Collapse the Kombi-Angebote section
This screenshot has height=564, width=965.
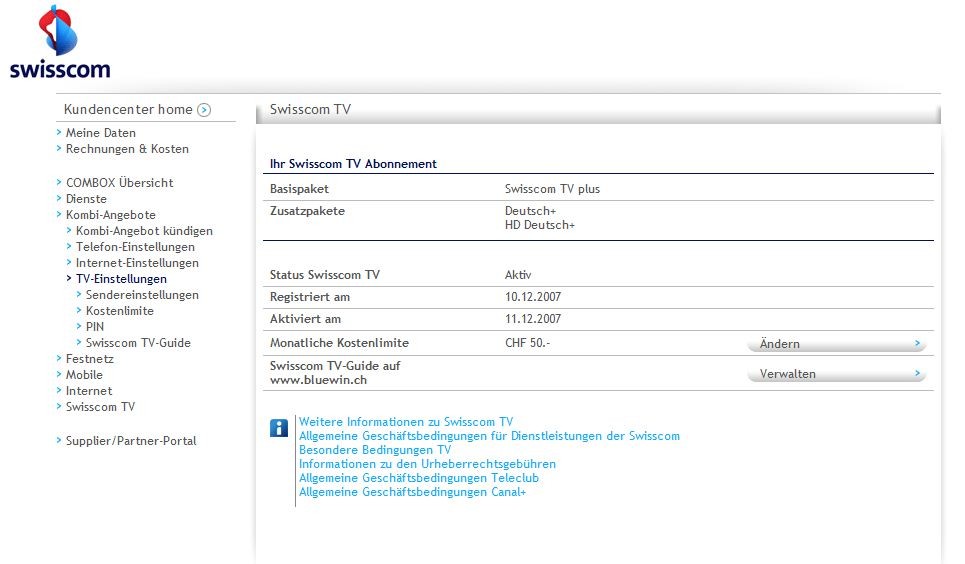[110, 215]
